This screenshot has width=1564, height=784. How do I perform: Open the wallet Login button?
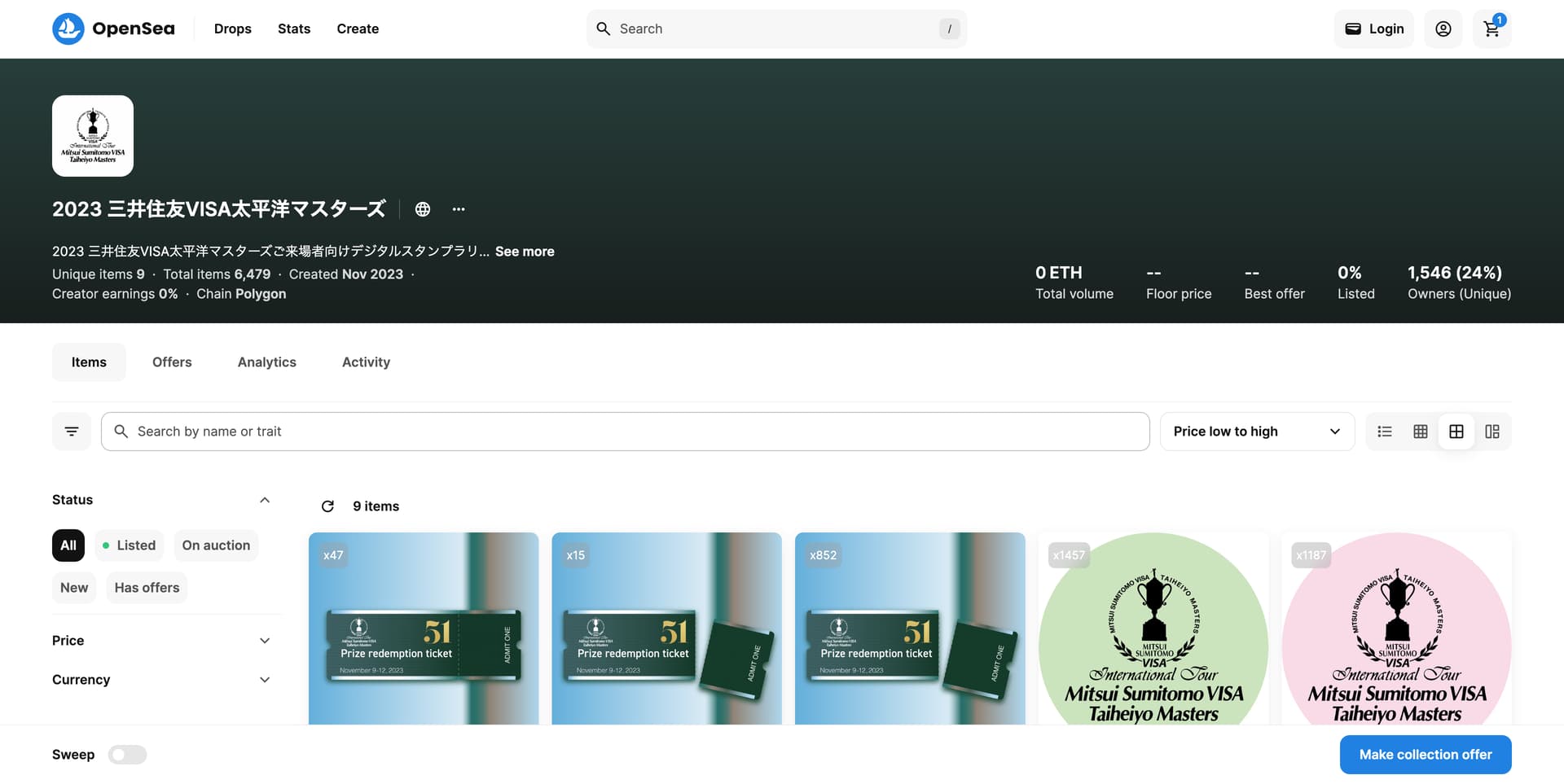pos(1374,28)
